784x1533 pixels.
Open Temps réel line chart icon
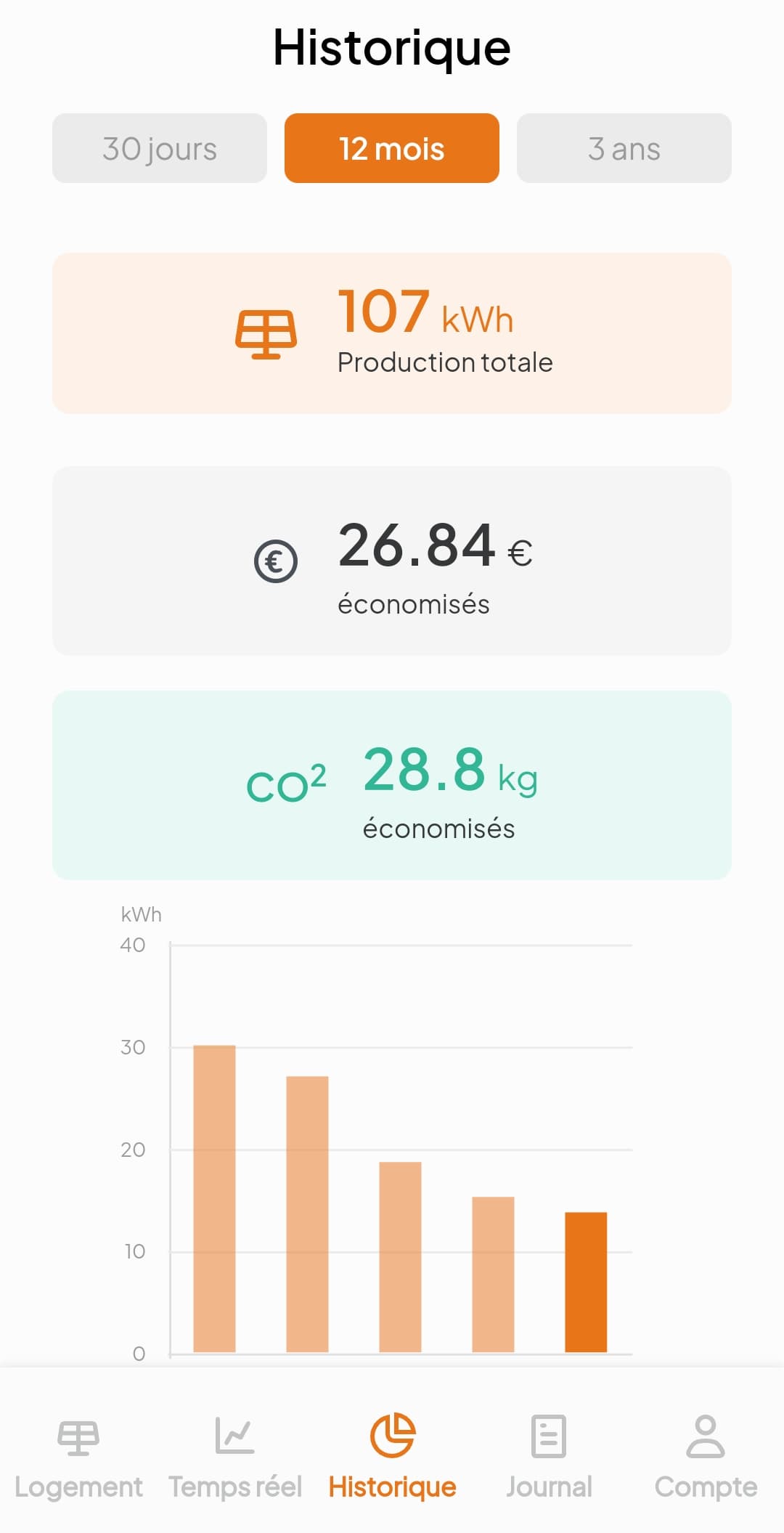tap(235, 1436)
